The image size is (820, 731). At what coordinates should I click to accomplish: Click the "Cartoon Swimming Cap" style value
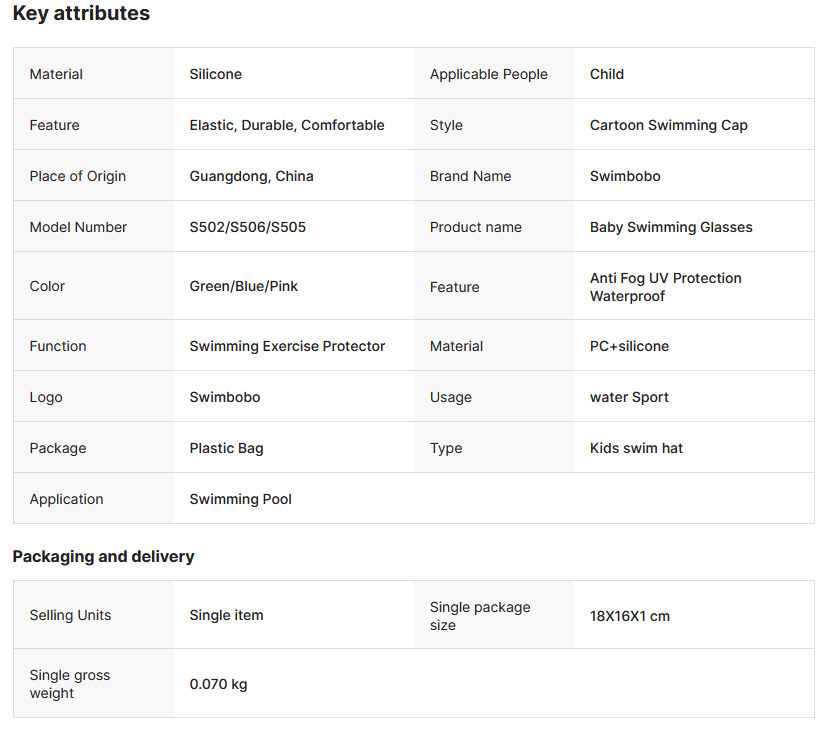point(668,125)
